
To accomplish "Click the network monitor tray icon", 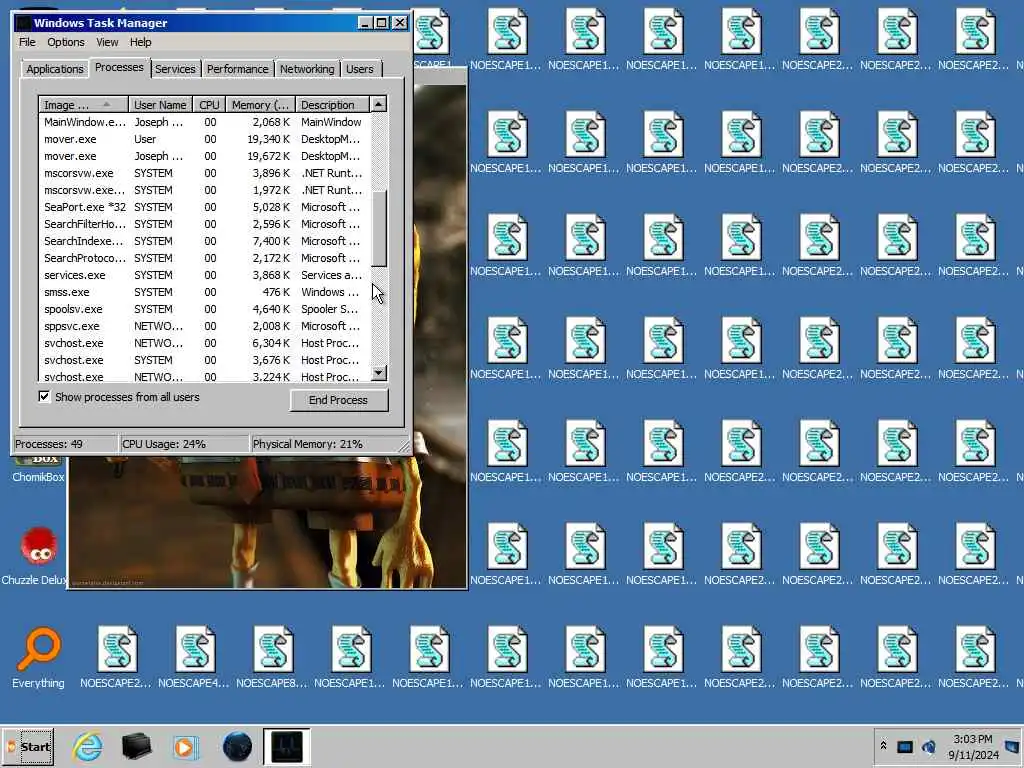I will point(905,746).
